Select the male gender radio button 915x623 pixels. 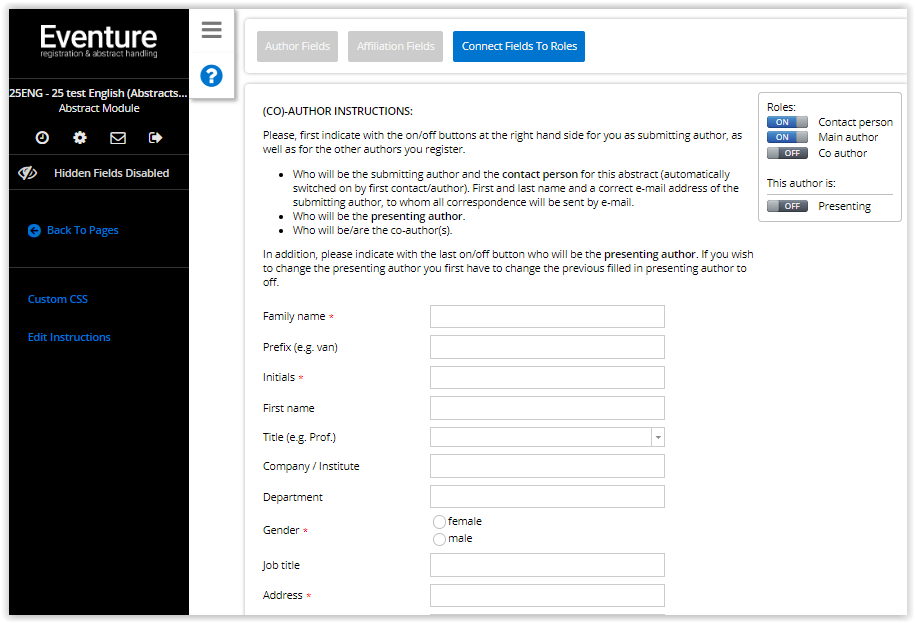click(439, 539)
